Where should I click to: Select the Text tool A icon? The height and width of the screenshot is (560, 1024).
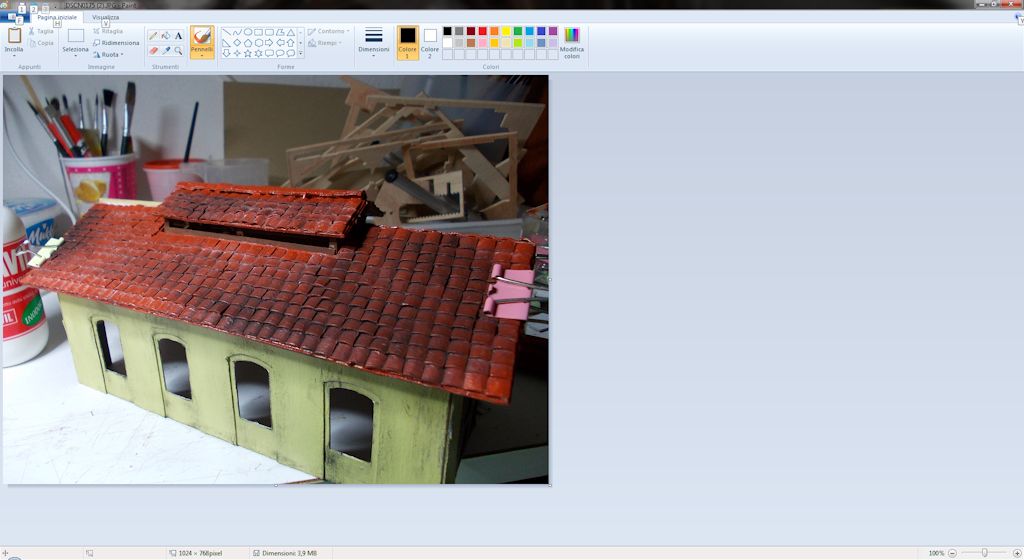[x=178, y=36]
